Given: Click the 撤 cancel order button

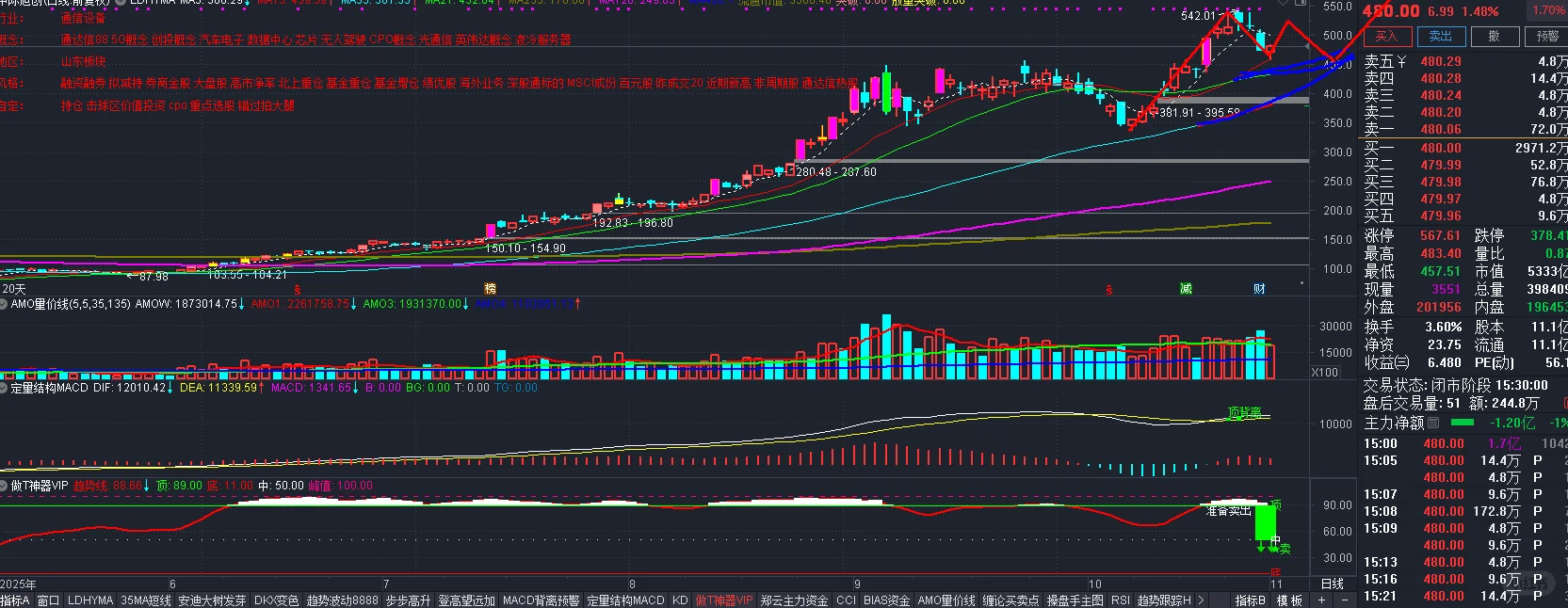Looking at the screenshot, I should pyautogui.click(x=1494, y=37).
